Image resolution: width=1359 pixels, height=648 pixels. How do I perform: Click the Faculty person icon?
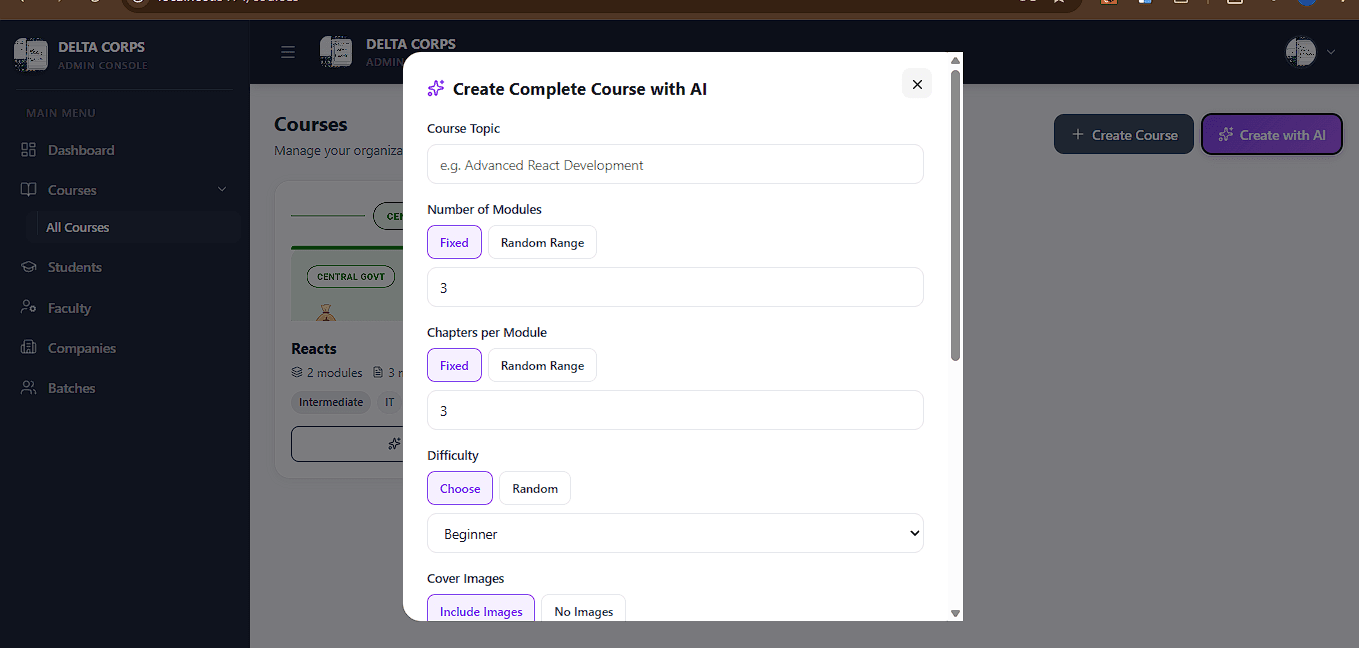28,308
